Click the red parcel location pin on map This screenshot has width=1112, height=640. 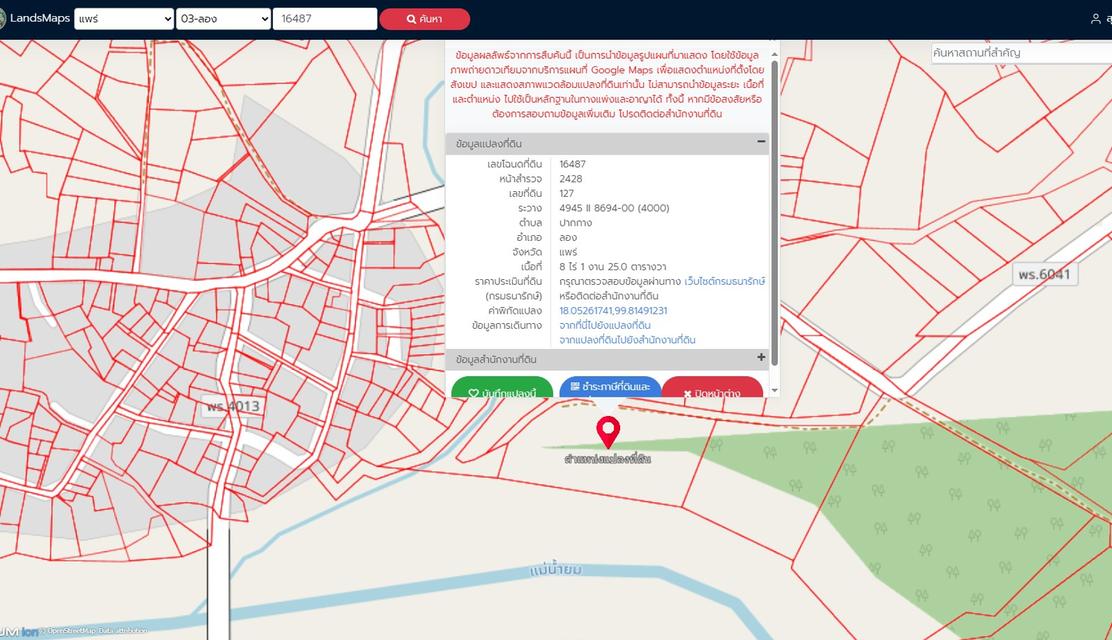608,432
